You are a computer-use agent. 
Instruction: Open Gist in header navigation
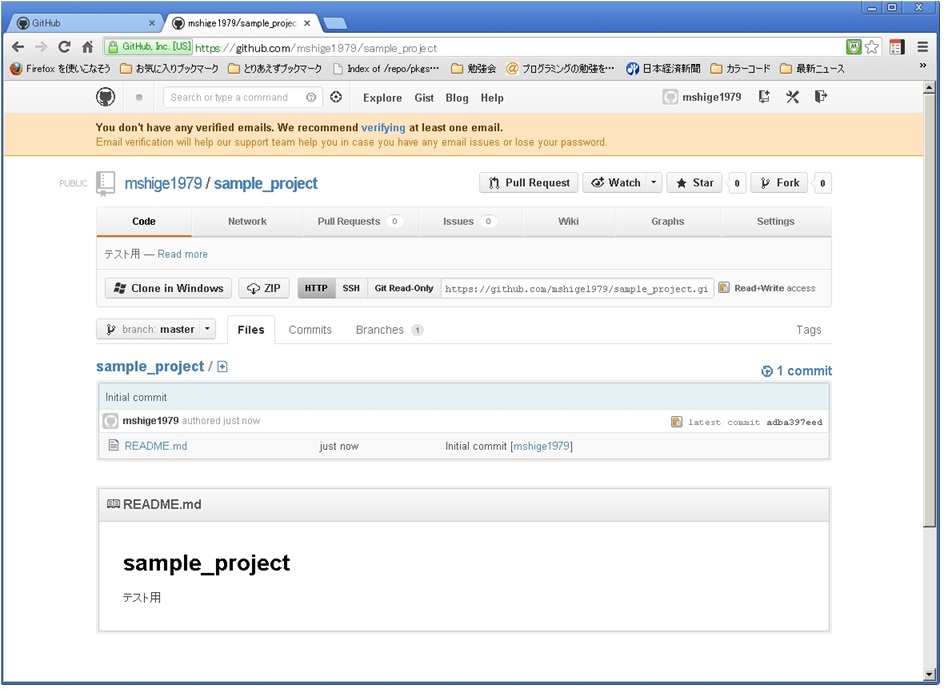424,98
